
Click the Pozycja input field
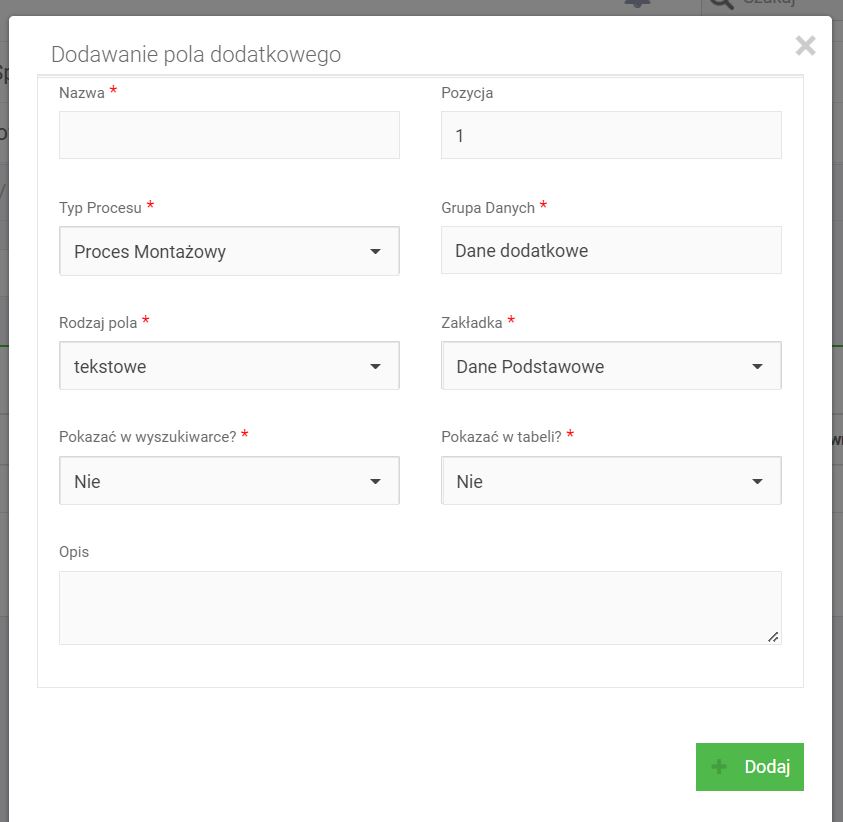[611, 135]
